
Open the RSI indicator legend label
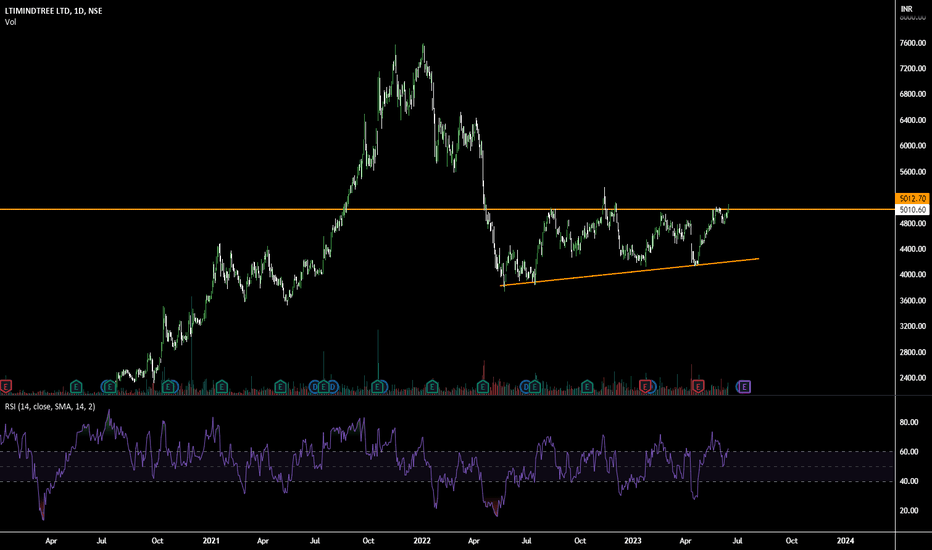pyautogui.click(x=50, y=407)
